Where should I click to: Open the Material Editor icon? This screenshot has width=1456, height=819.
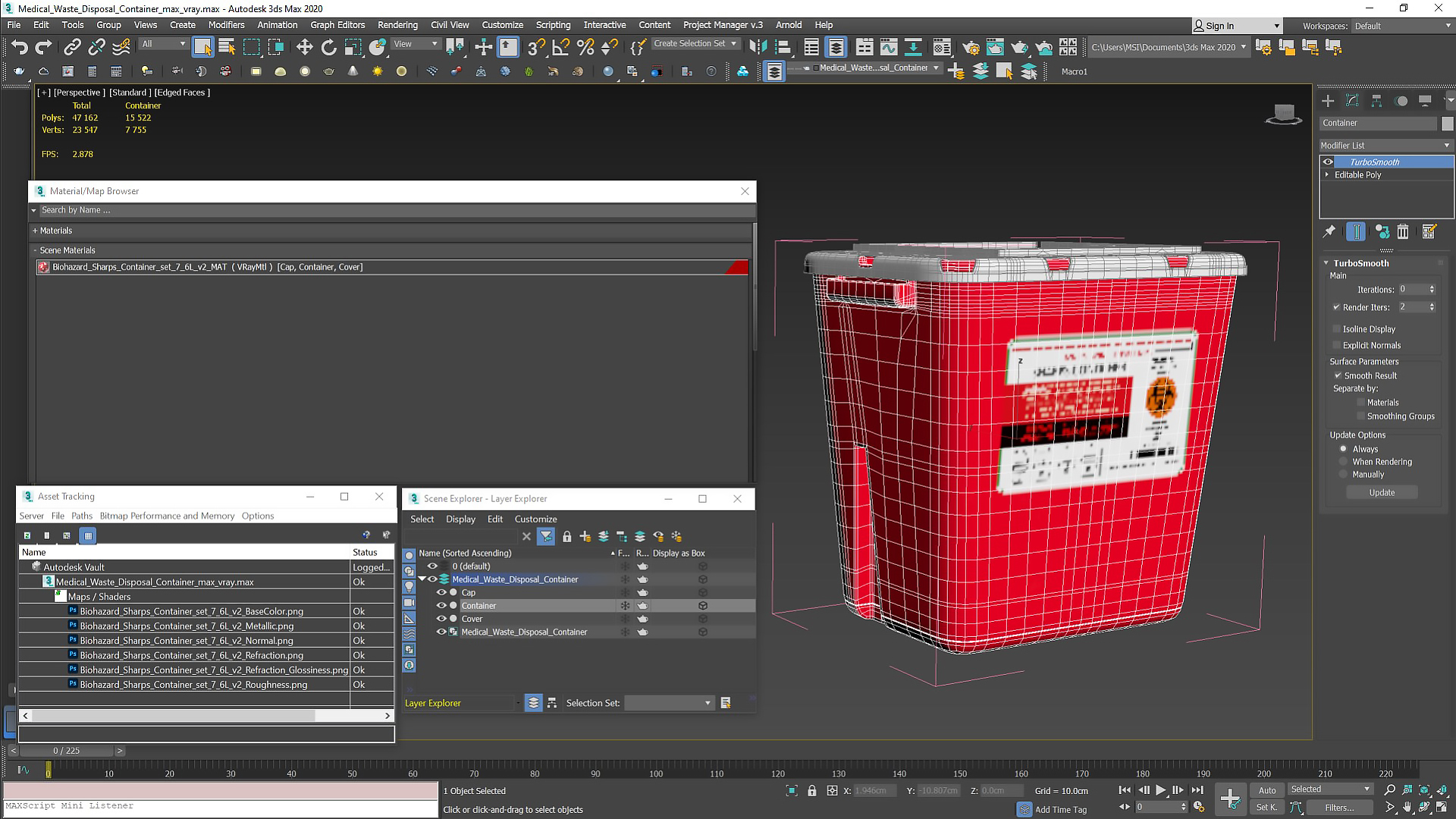tap(942, 47)
